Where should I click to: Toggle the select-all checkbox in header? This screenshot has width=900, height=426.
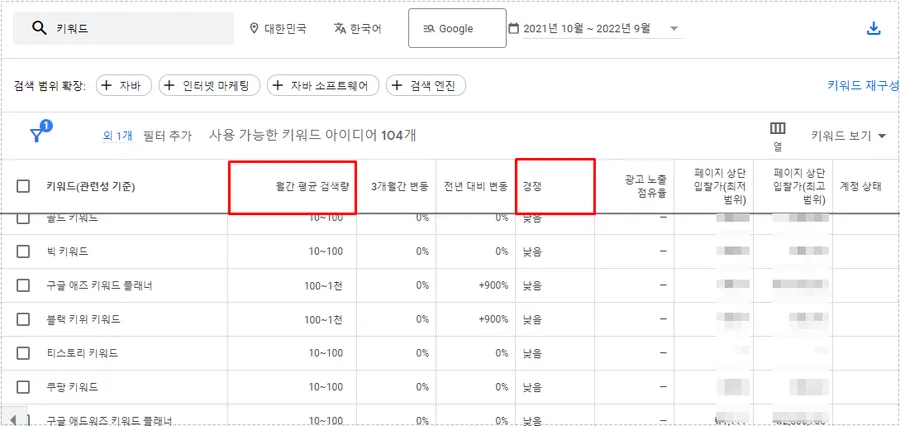click(x=23, y=187)
